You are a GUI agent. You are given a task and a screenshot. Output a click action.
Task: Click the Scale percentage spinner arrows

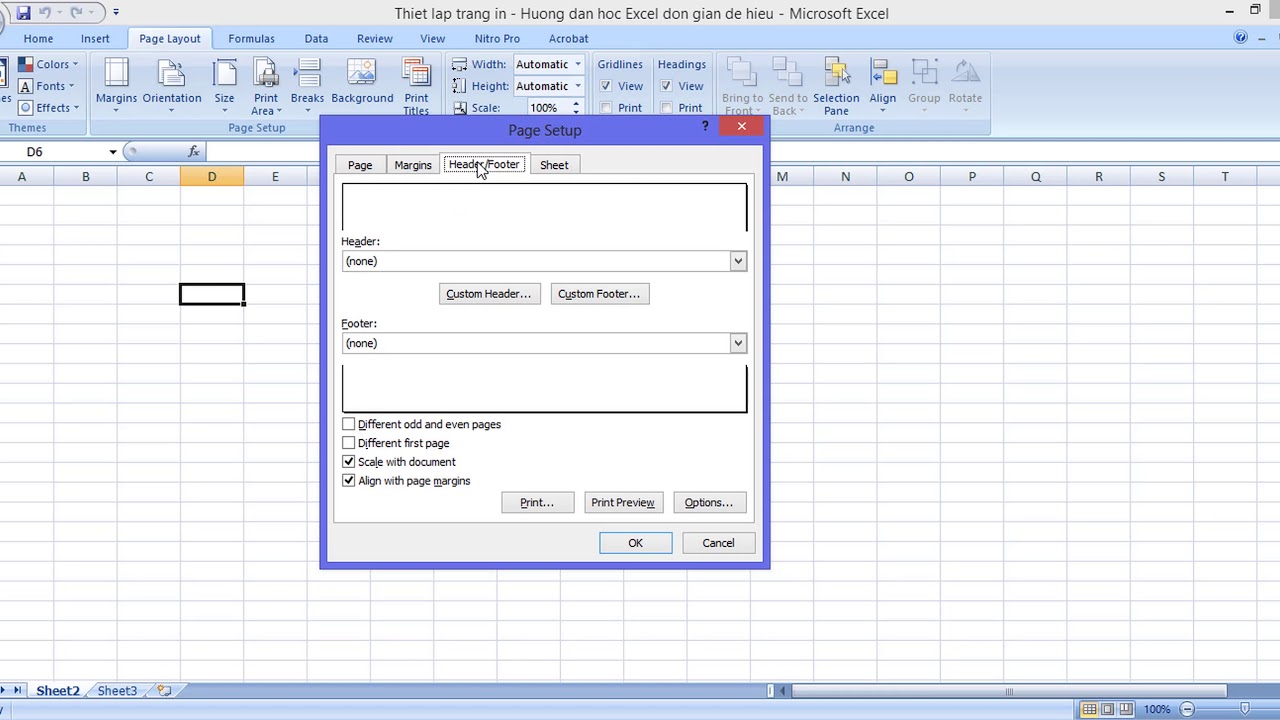coord(575,107)
